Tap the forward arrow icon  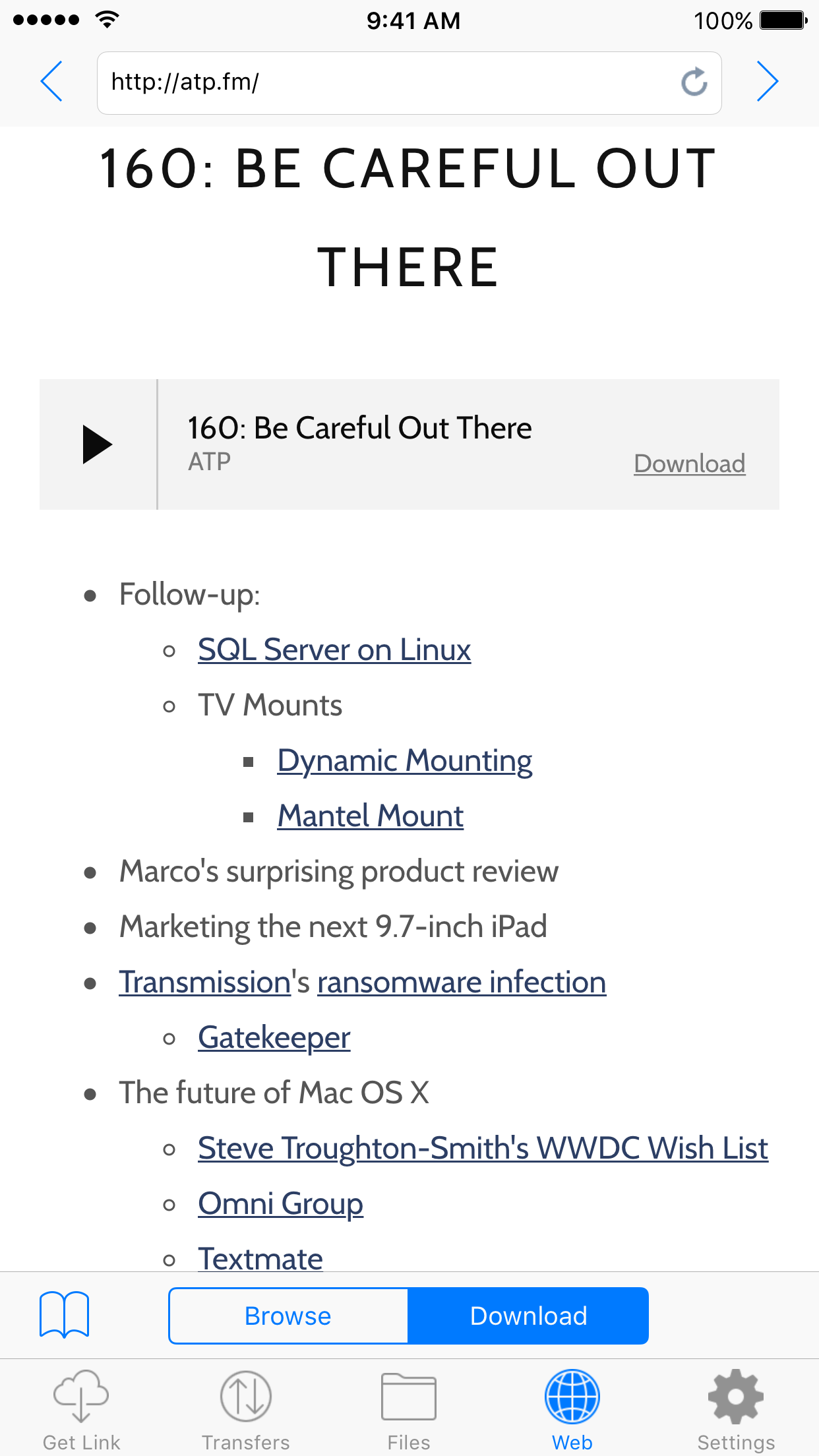(767, 82)
